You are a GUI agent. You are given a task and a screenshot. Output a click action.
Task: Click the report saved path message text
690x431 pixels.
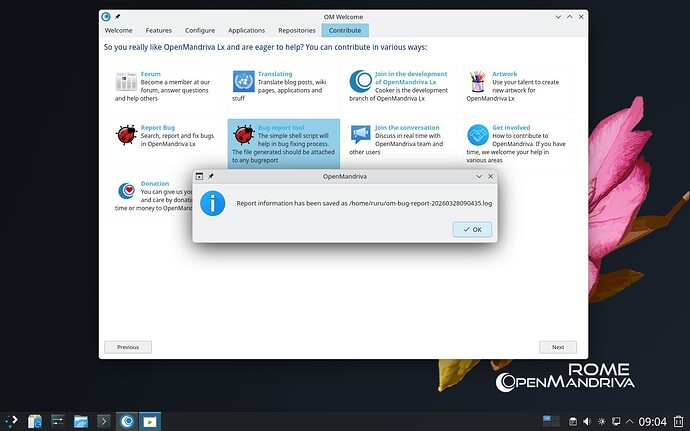364,203
